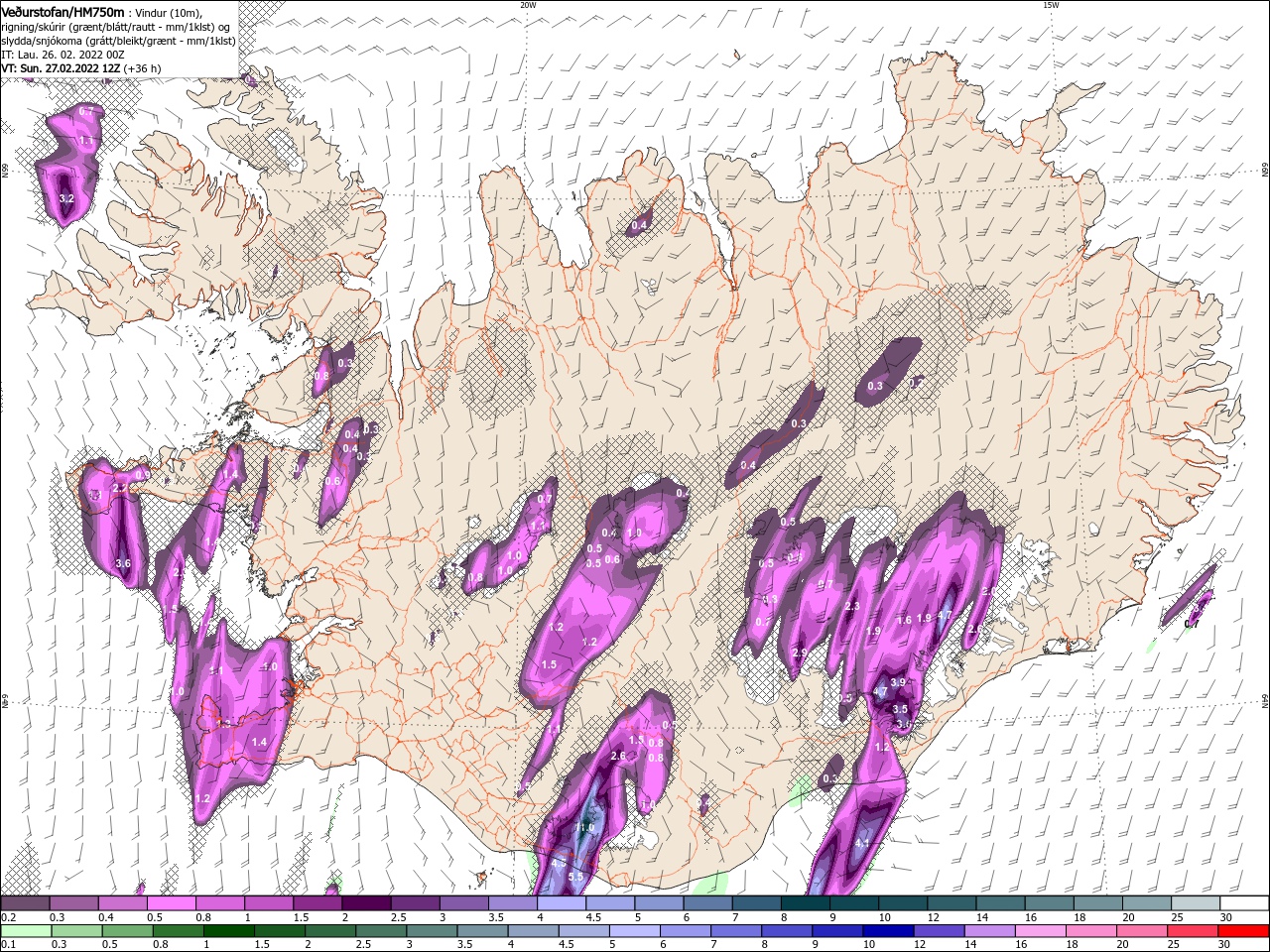This screenshot has width=1270, height=952.
Task: Click the 0.2 label on the snow scale
Action: (x=8, y=917)
